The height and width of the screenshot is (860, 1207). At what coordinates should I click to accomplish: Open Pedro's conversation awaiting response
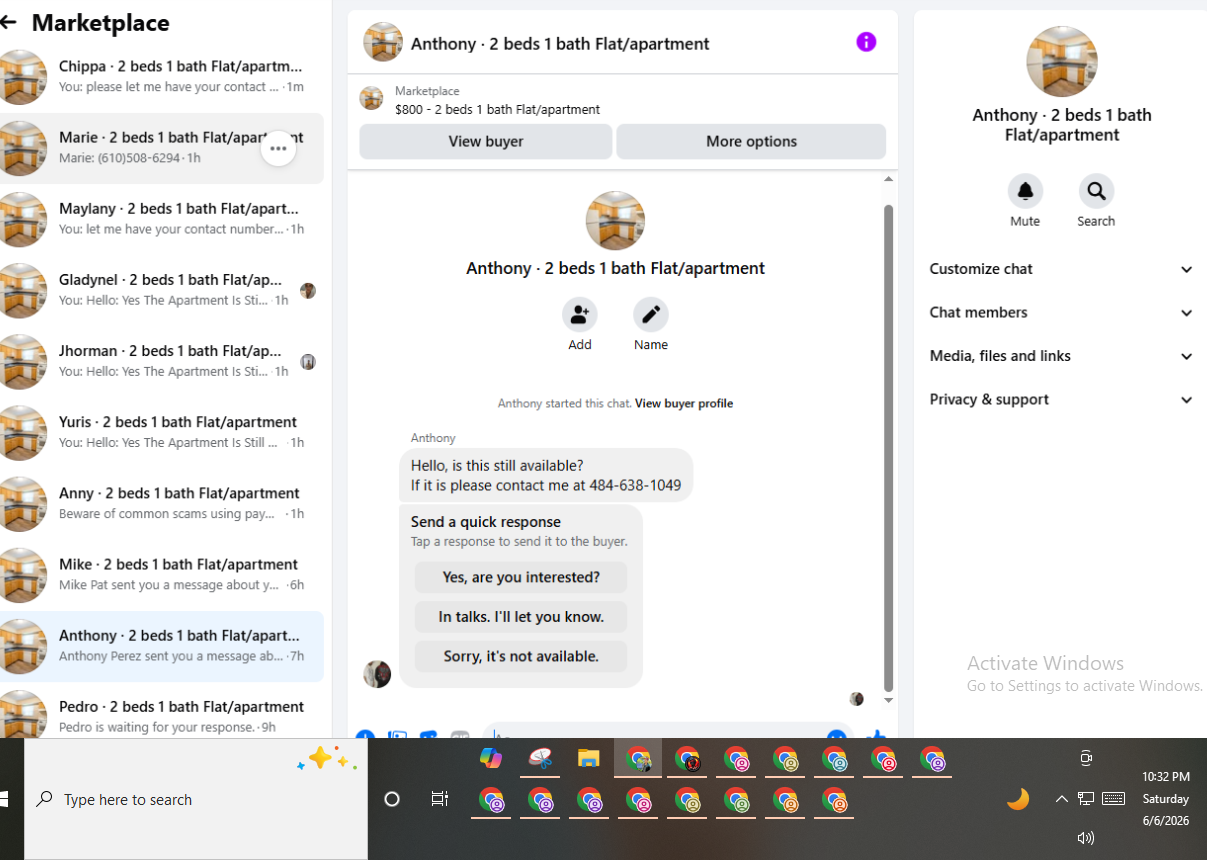point(162,714)
